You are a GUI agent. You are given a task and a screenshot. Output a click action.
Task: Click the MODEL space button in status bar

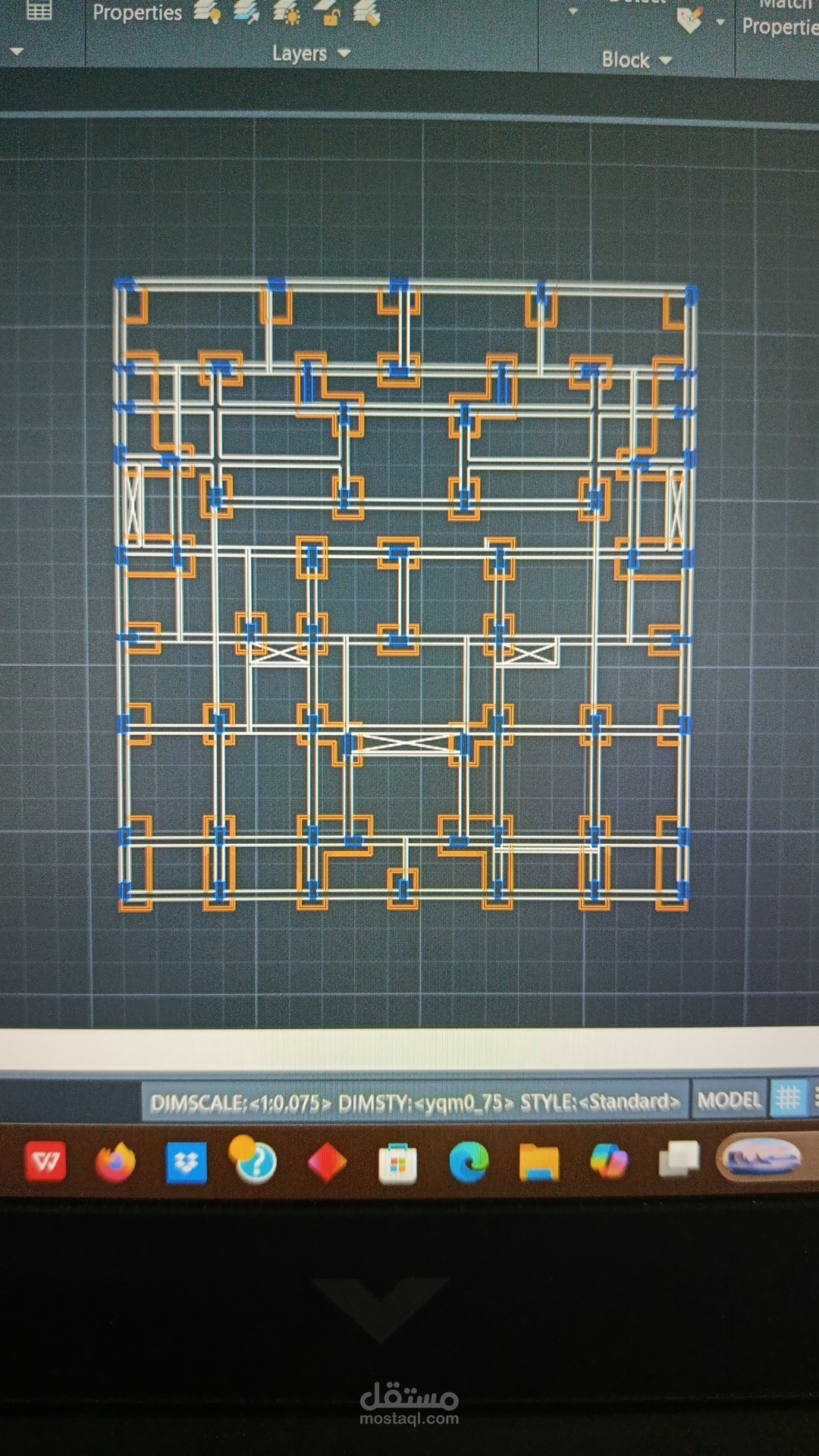click(x=729, y=1100)
